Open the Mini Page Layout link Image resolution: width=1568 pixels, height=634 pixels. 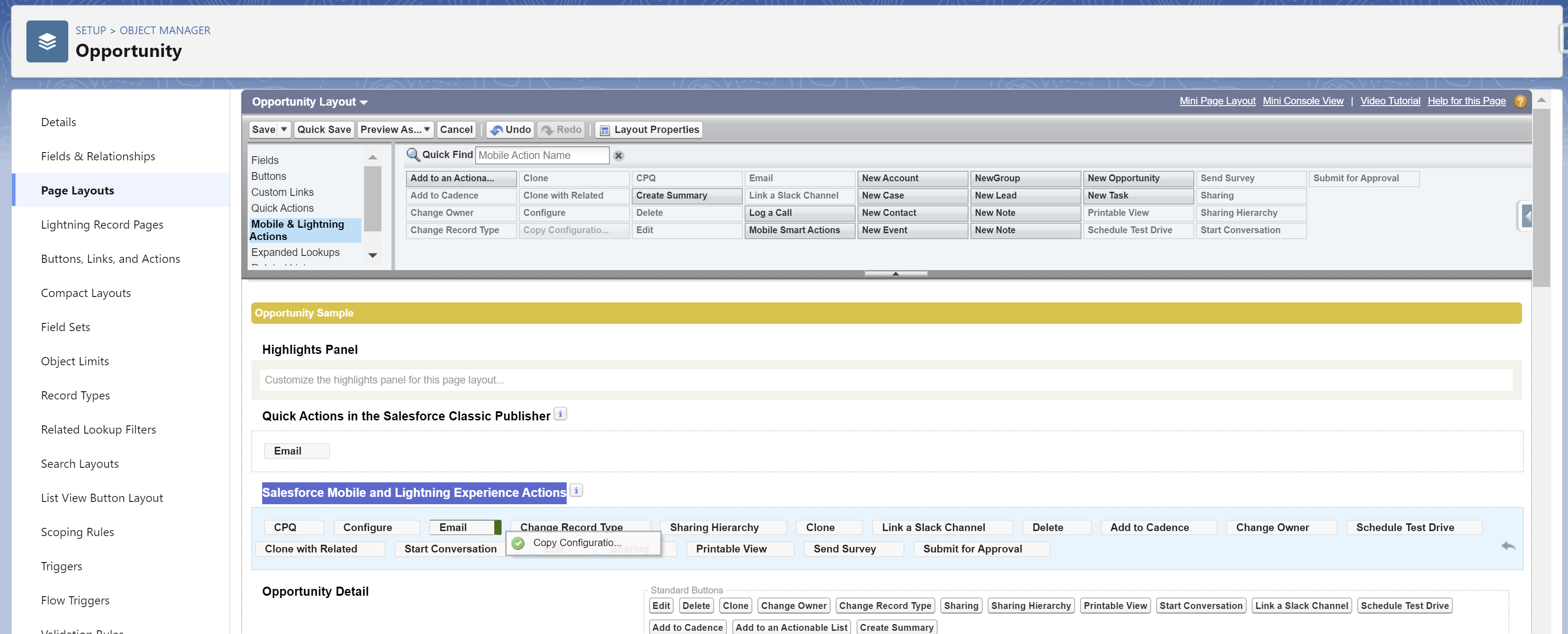pyautogui.click(x=1217, y=101)
